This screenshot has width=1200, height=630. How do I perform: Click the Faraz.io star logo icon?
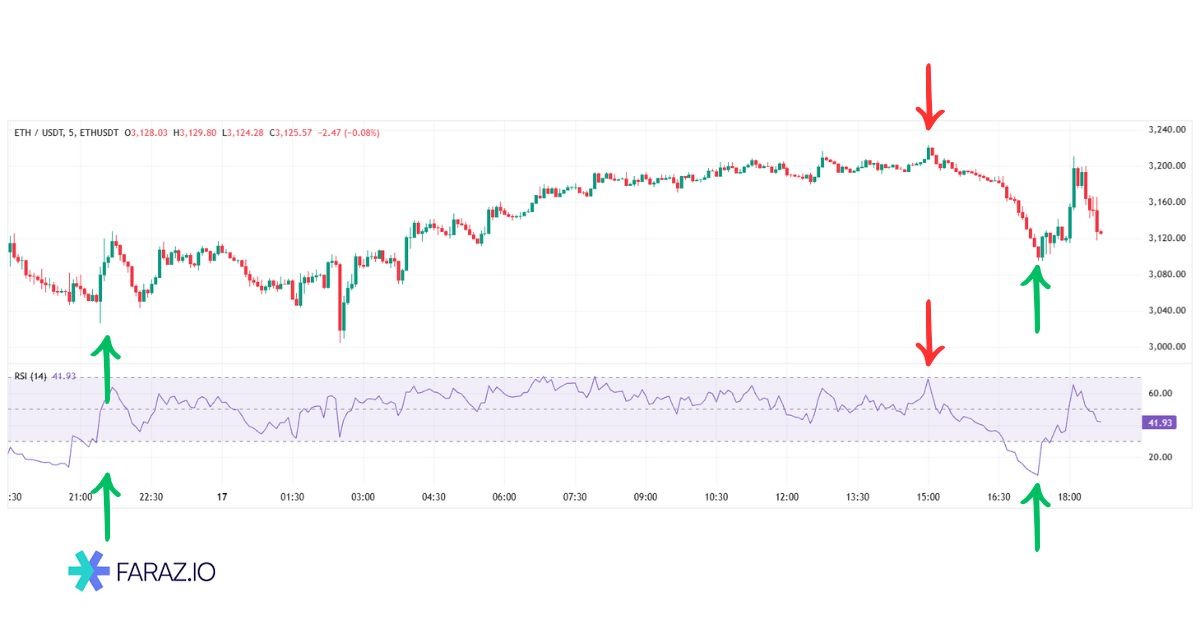(x=89, y=571)
